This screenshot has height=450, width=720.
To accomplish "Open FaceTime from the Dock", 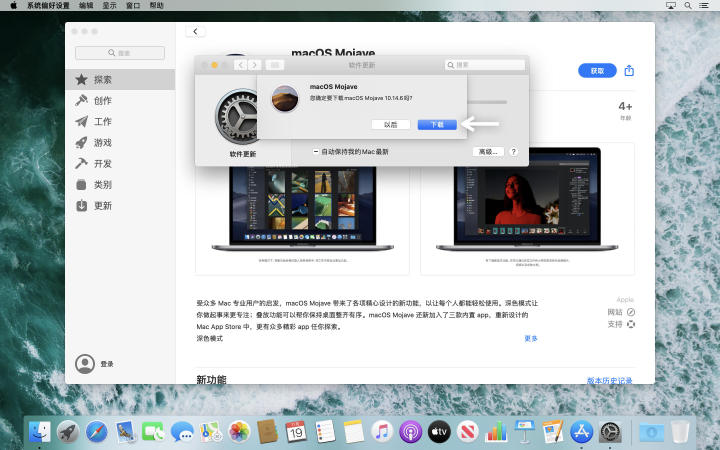I will point(153,432).
